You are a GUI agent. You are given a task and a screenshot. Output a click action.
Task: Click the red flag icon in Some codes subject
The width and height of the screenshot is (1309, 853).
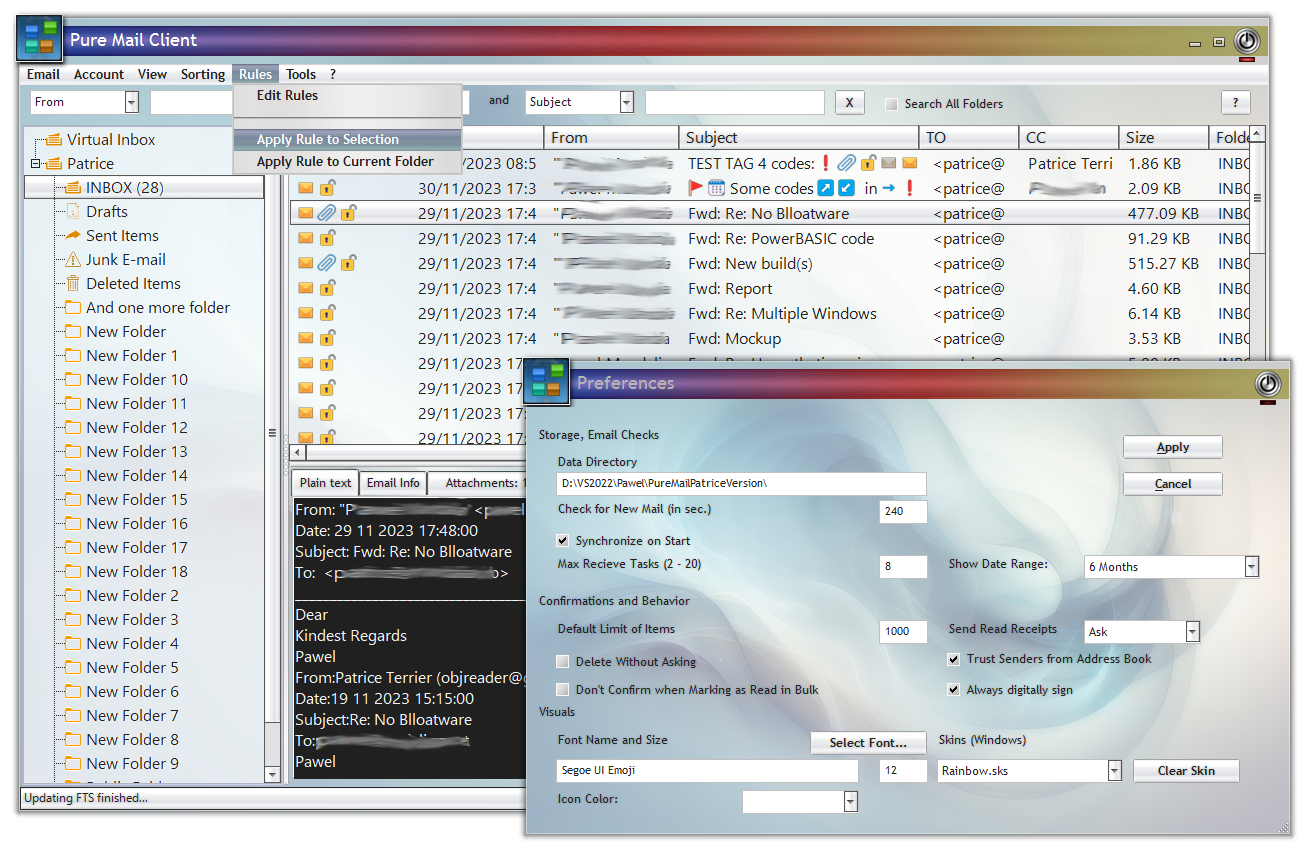point(697,188)
